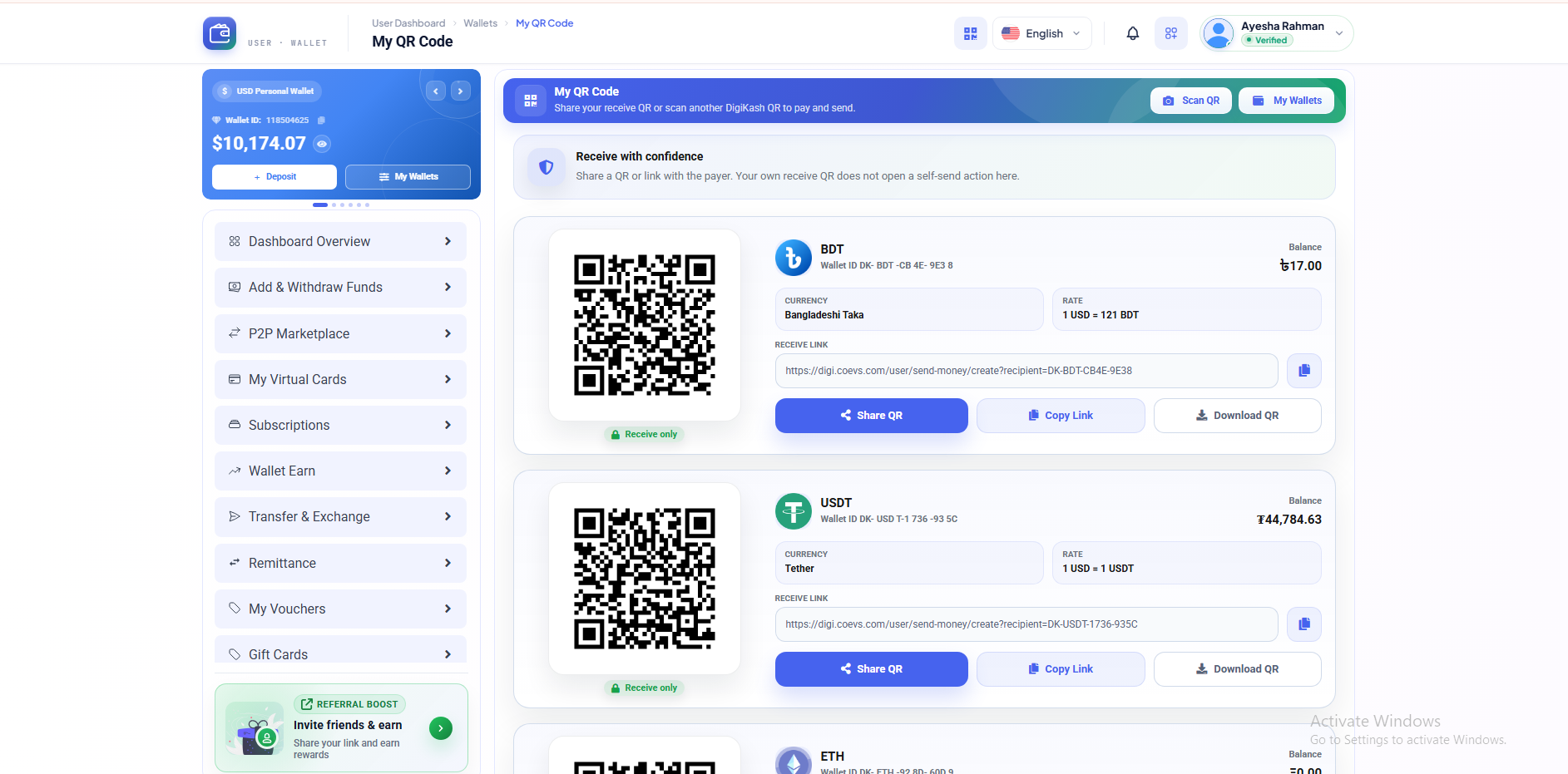This screenshot has width=1568, height=774.
Task: Toggle wallet balance visibility eye icon
Action: coord(322,144)
